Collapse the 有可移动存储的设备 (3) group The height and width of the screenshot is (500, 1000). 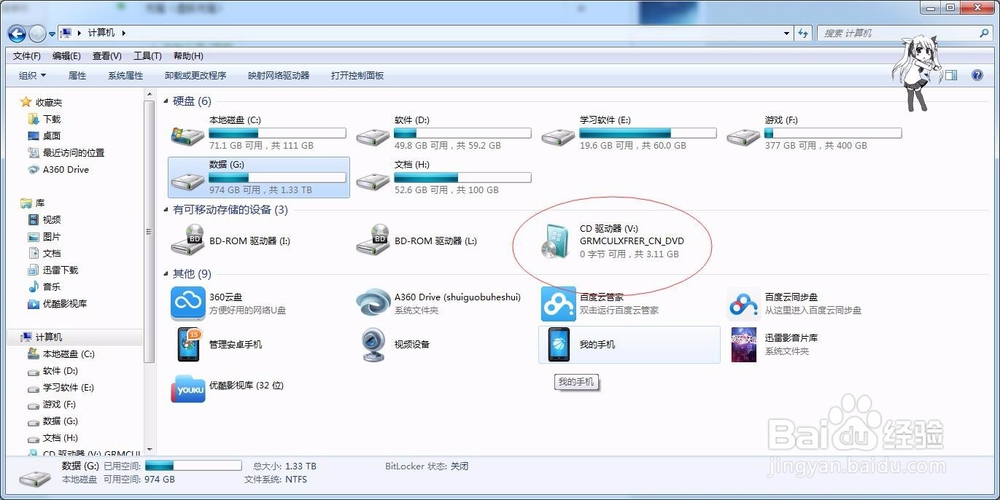[166, 210]
